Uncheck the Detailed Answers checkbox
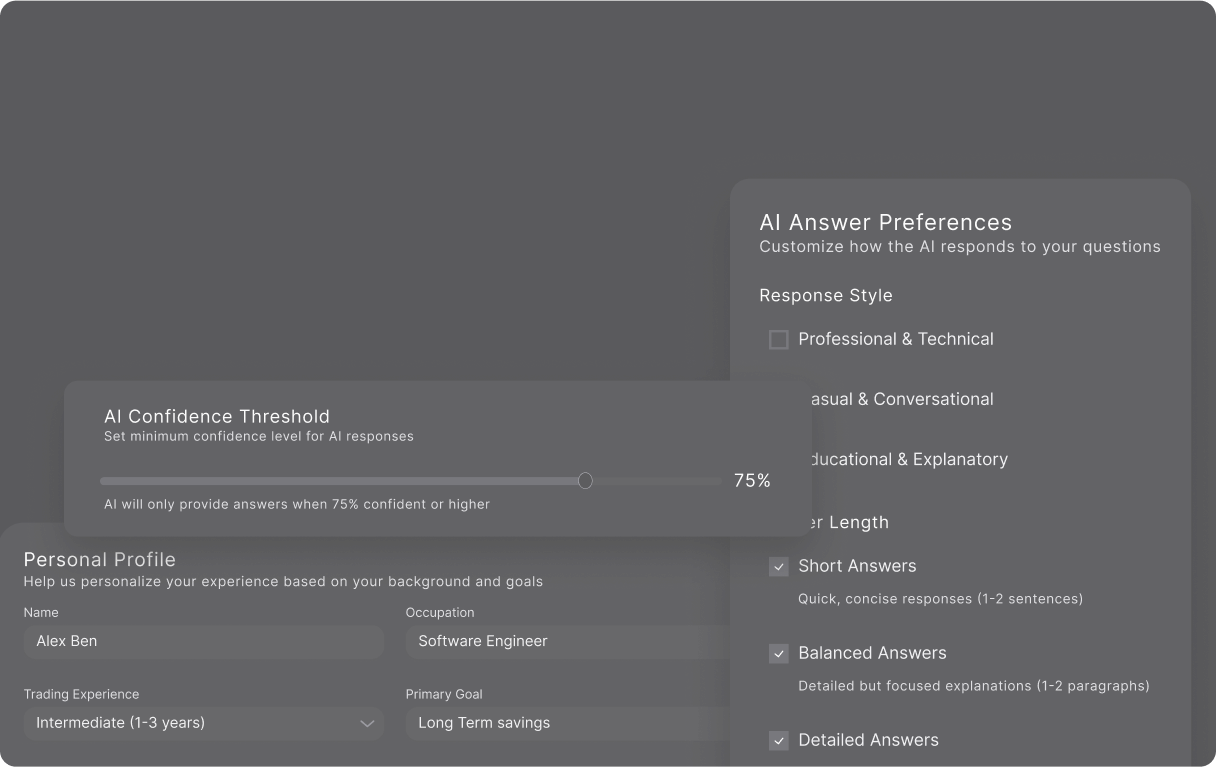The width and height of the screenshot is (1216, 767). (778, 741)
